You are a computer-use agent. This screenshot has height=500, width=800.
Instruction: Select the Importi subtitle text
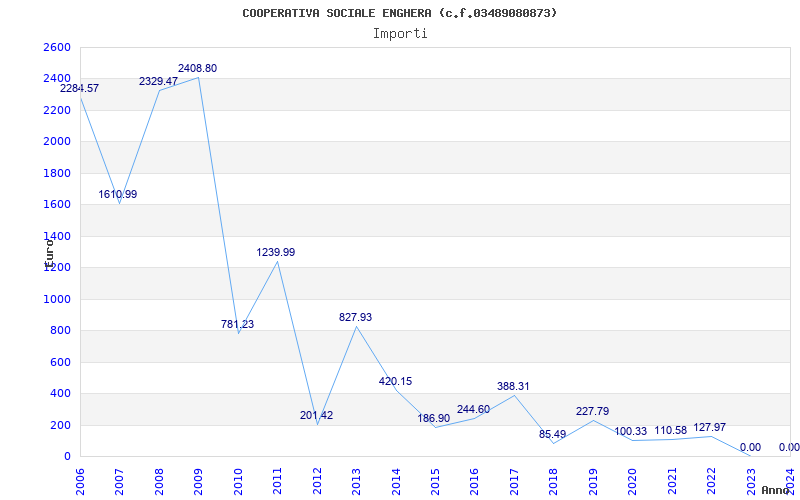click(400, 34)
